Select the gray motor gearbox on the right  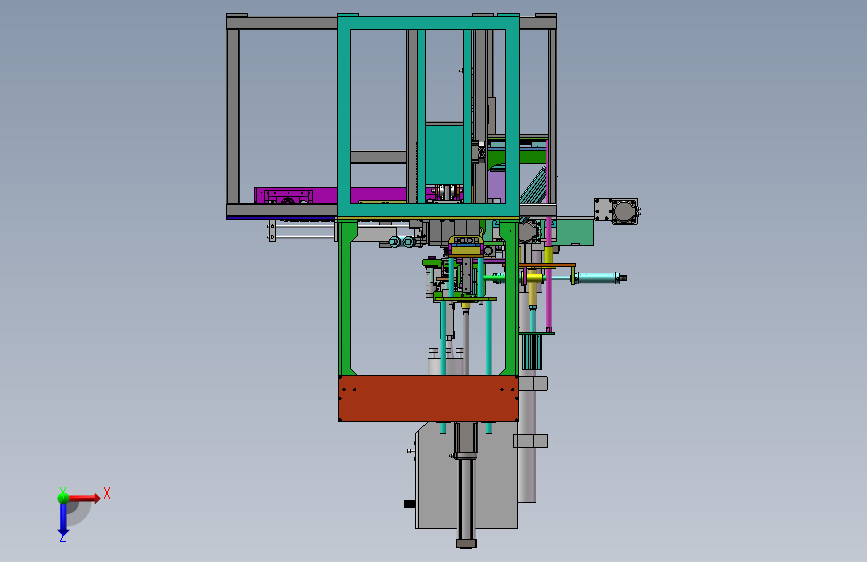(x=617, y=211)
